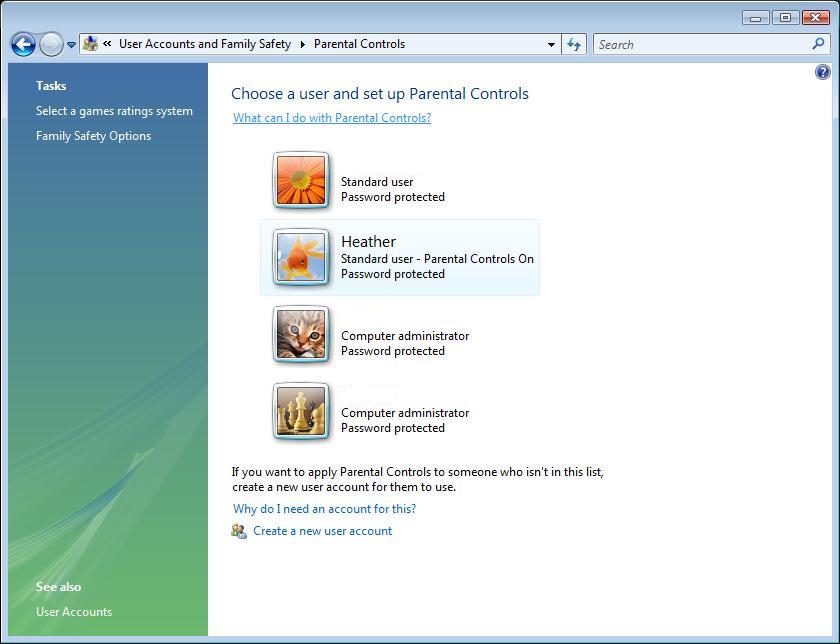Click the search magnifier icon

pyautogui.click(x=818, y=44)
